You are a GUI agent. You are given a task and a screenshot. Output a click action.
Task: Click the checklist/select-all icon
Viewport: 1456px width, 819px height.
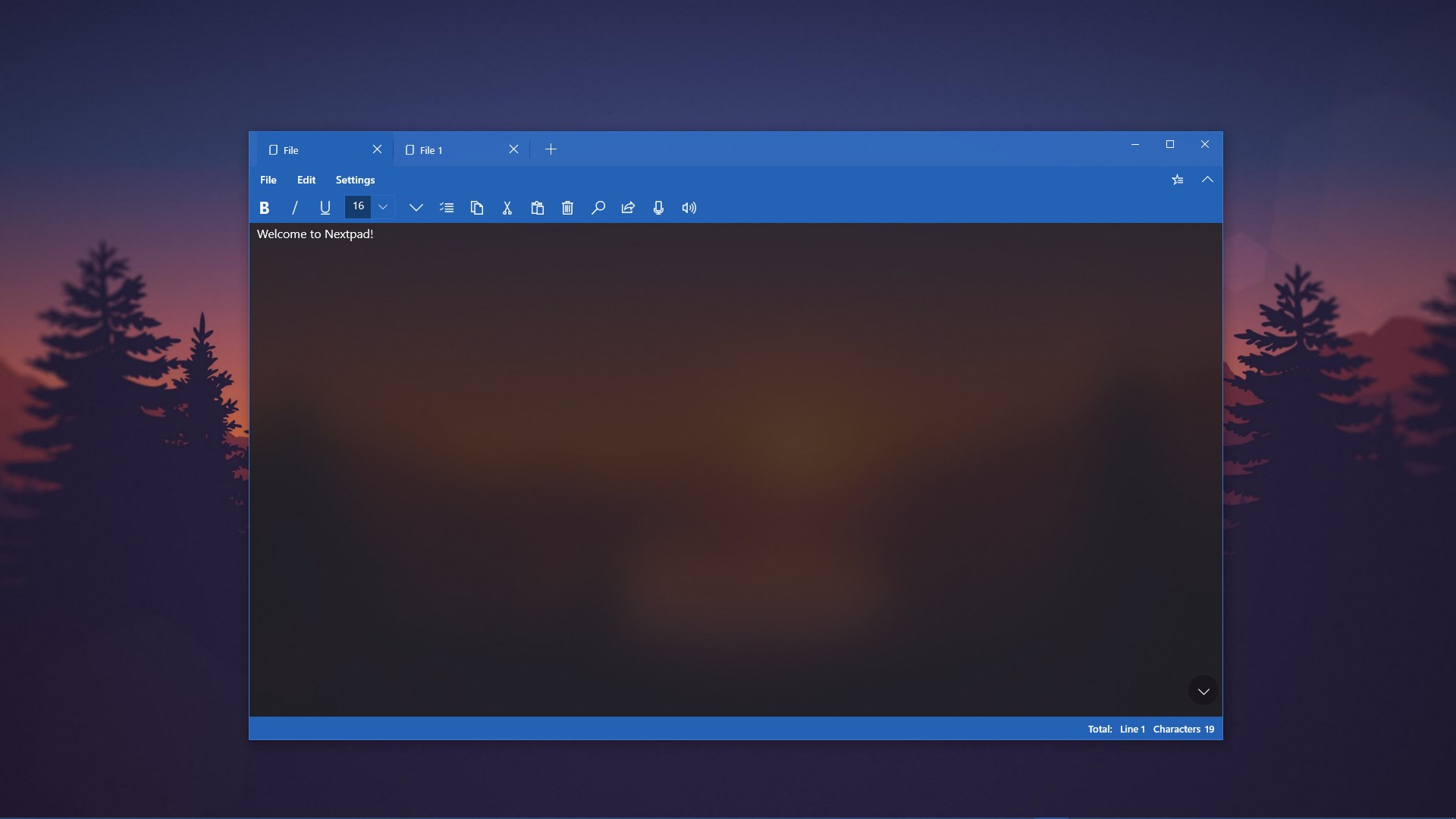(x=447, y=208)
